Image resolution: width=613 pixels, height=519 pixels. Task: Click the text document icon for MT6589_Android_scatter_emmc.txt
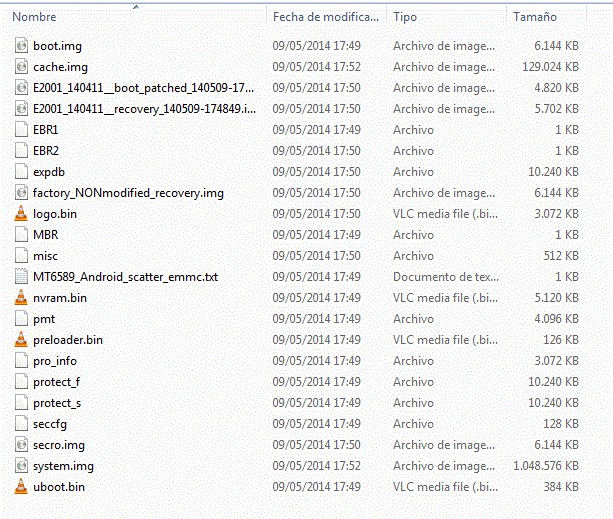coord(23,277)
